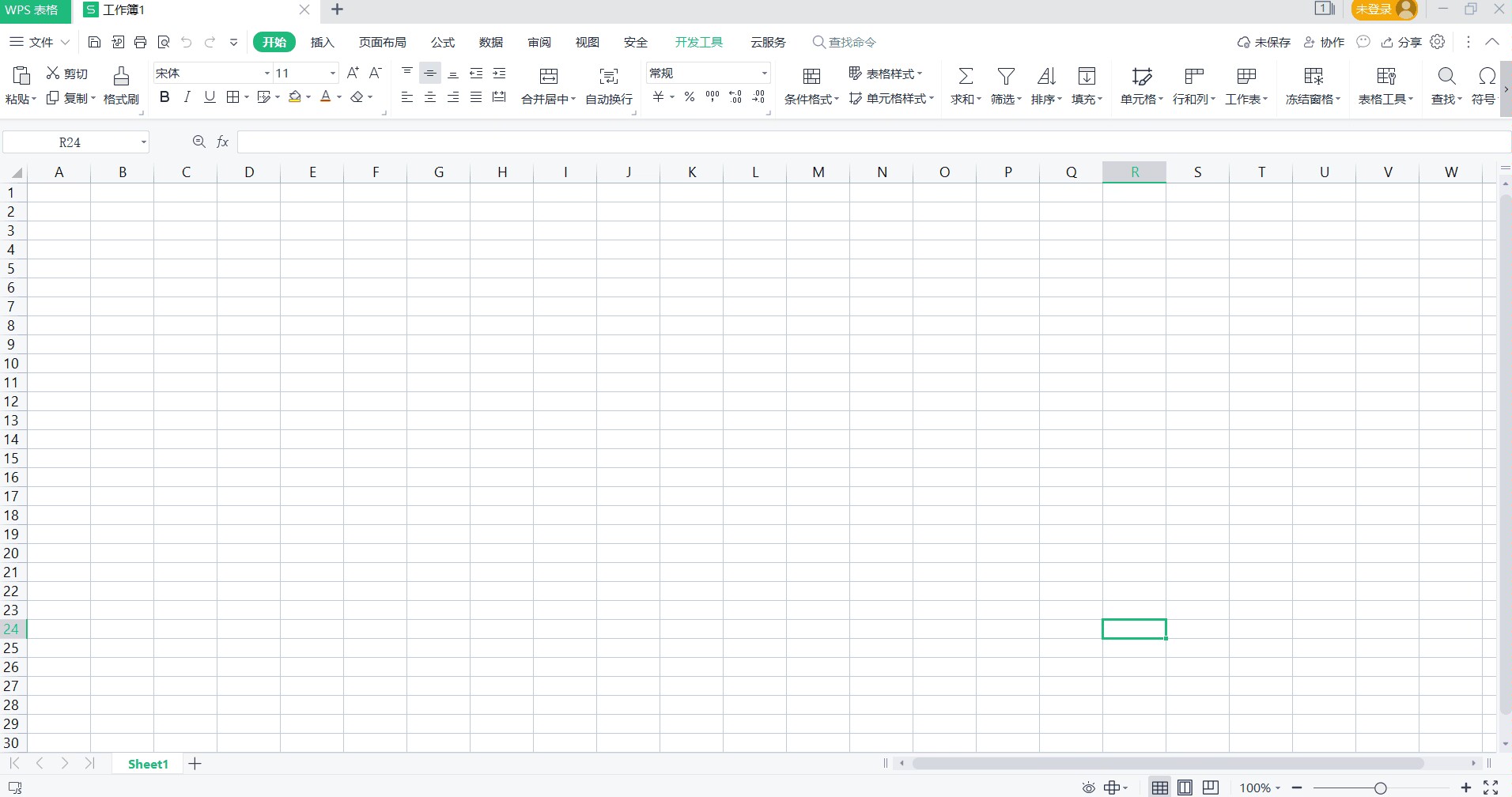The image size is (1512, 797).
Task: Click the Format Painter (格式刷) icon
Action: click(121, 76)
